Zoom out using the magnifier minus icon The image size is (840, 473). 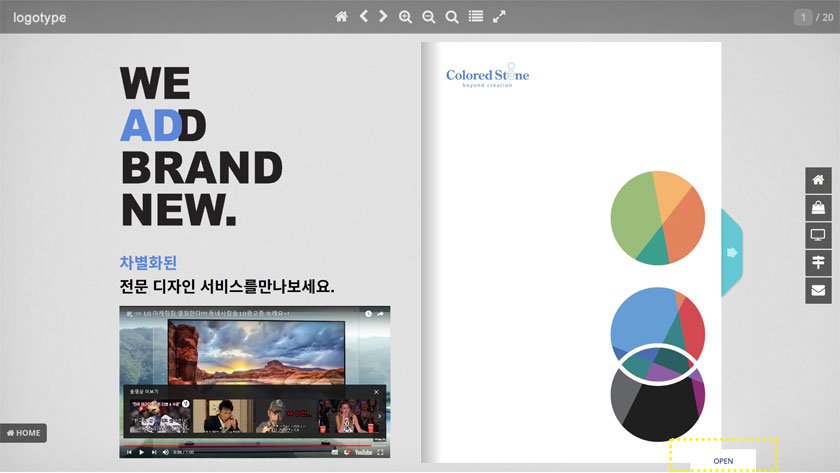point(429,17)
